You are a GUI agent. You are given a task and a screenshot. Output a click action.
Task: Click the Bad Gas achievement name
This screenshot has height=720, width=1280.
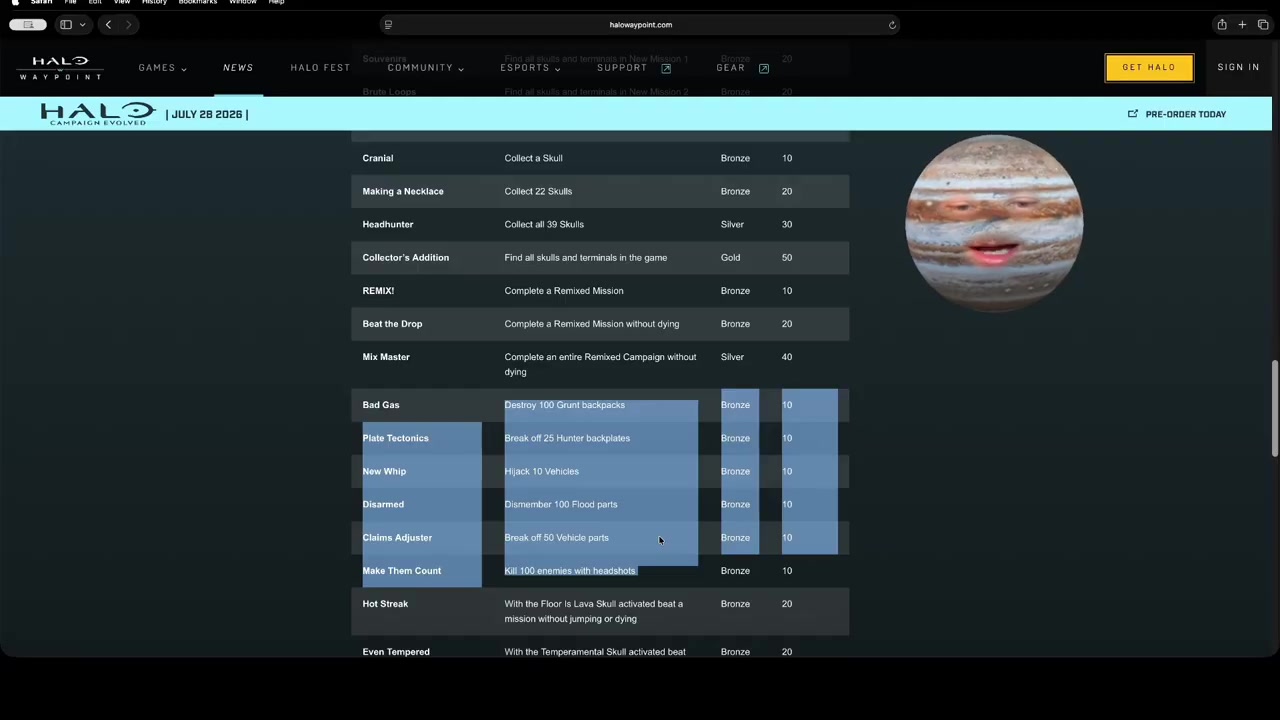(x=381, y=405)
